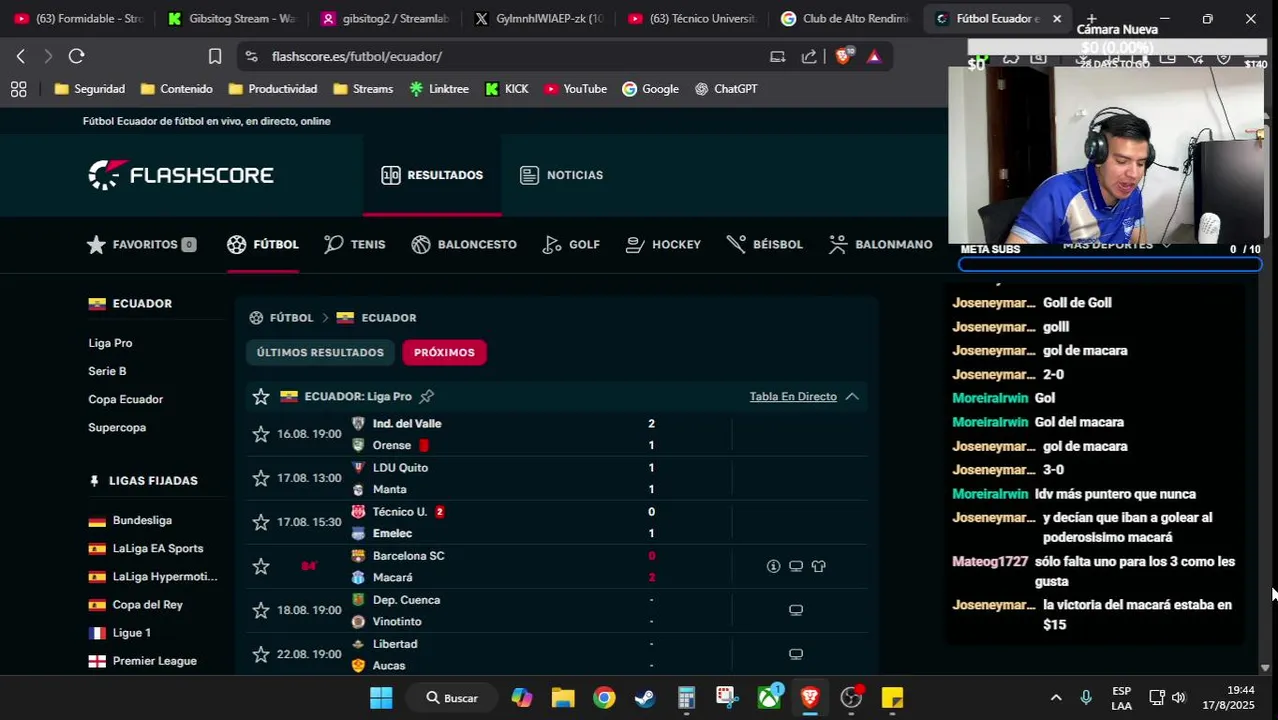The width and height of the screenshot is (1278, 720).
Task: Open Linktree bookmark
Action: pos(439,89)
